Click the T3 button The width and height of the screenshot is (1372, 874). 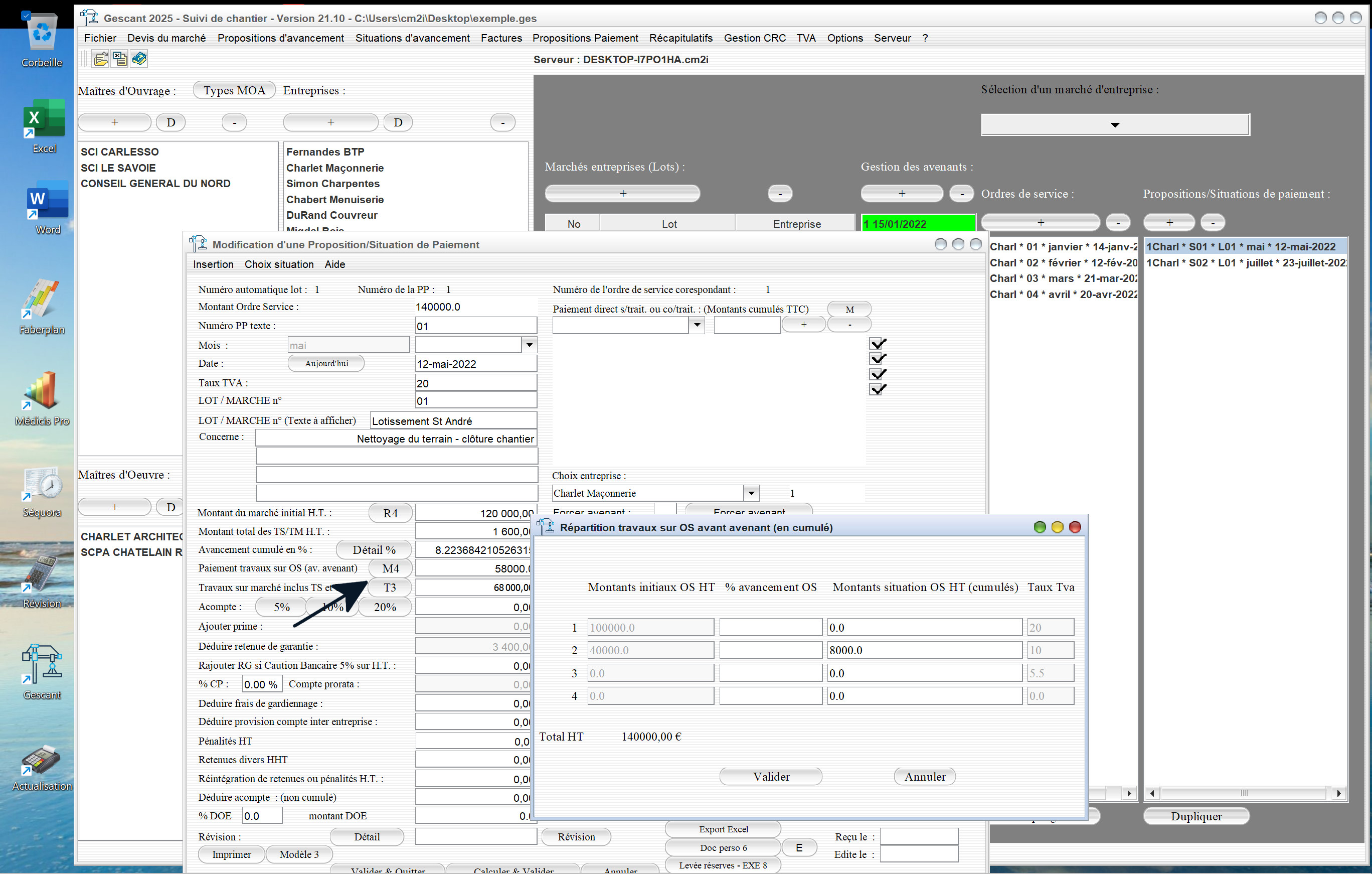390,587
